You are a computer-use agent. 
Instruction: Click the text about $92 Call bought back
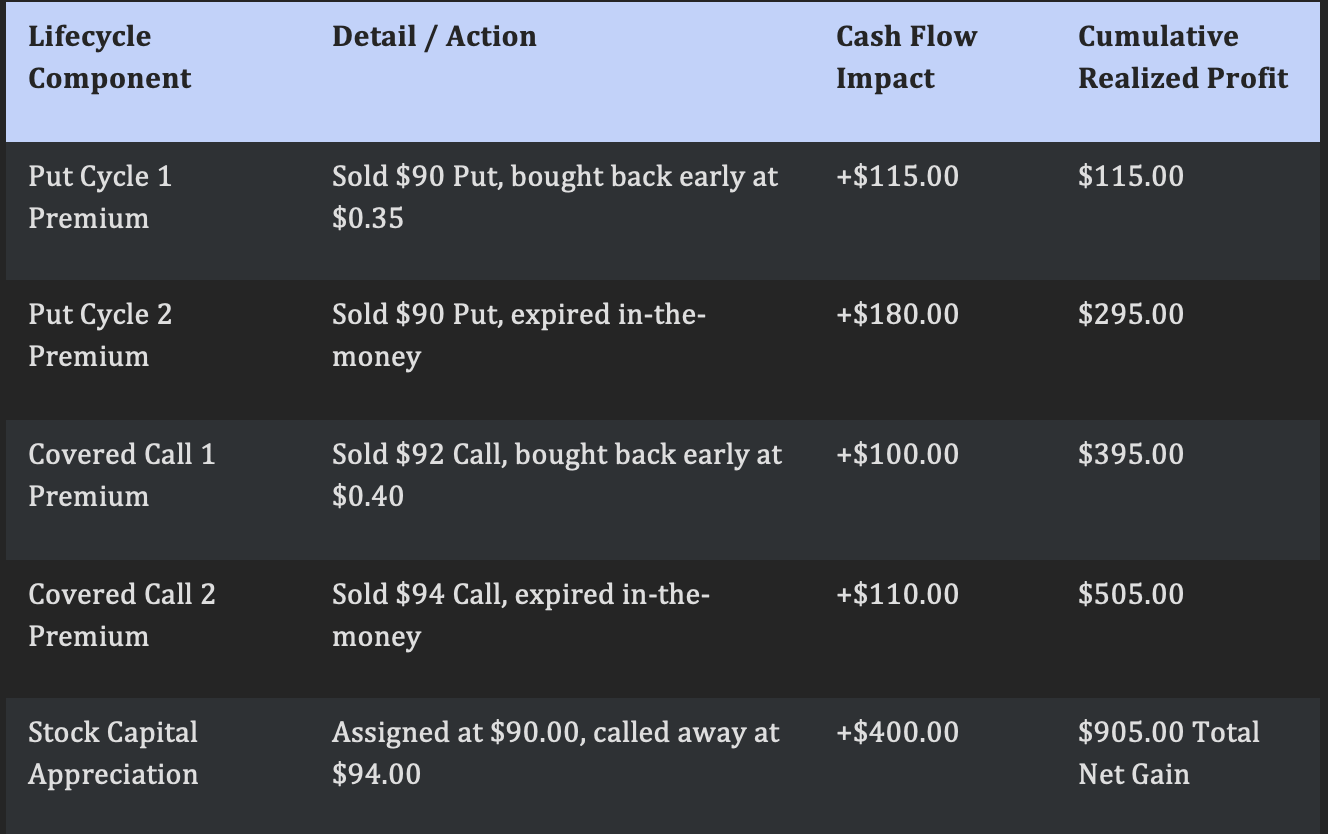(x=557, y=475)
